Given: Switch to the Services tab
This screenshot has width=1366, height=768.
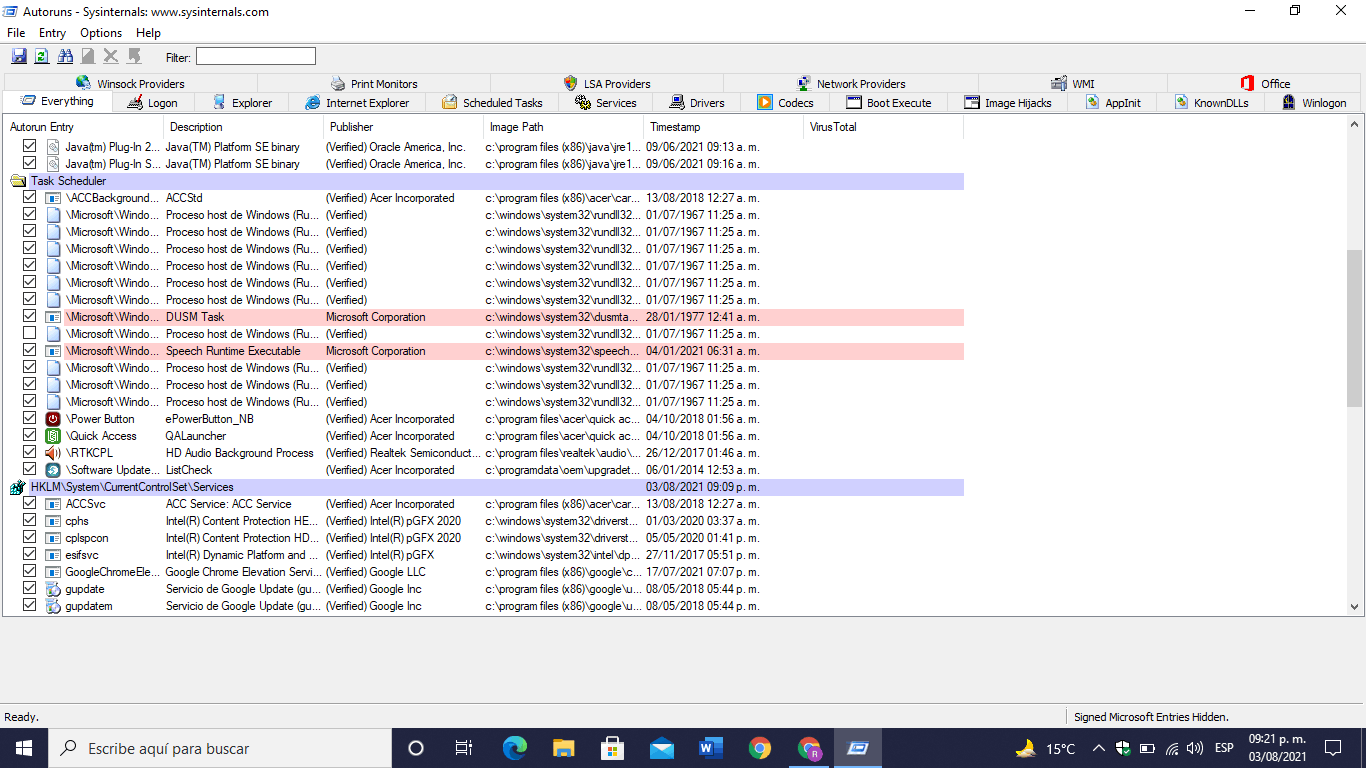Looking at the screenshot, I should [606, 102].
